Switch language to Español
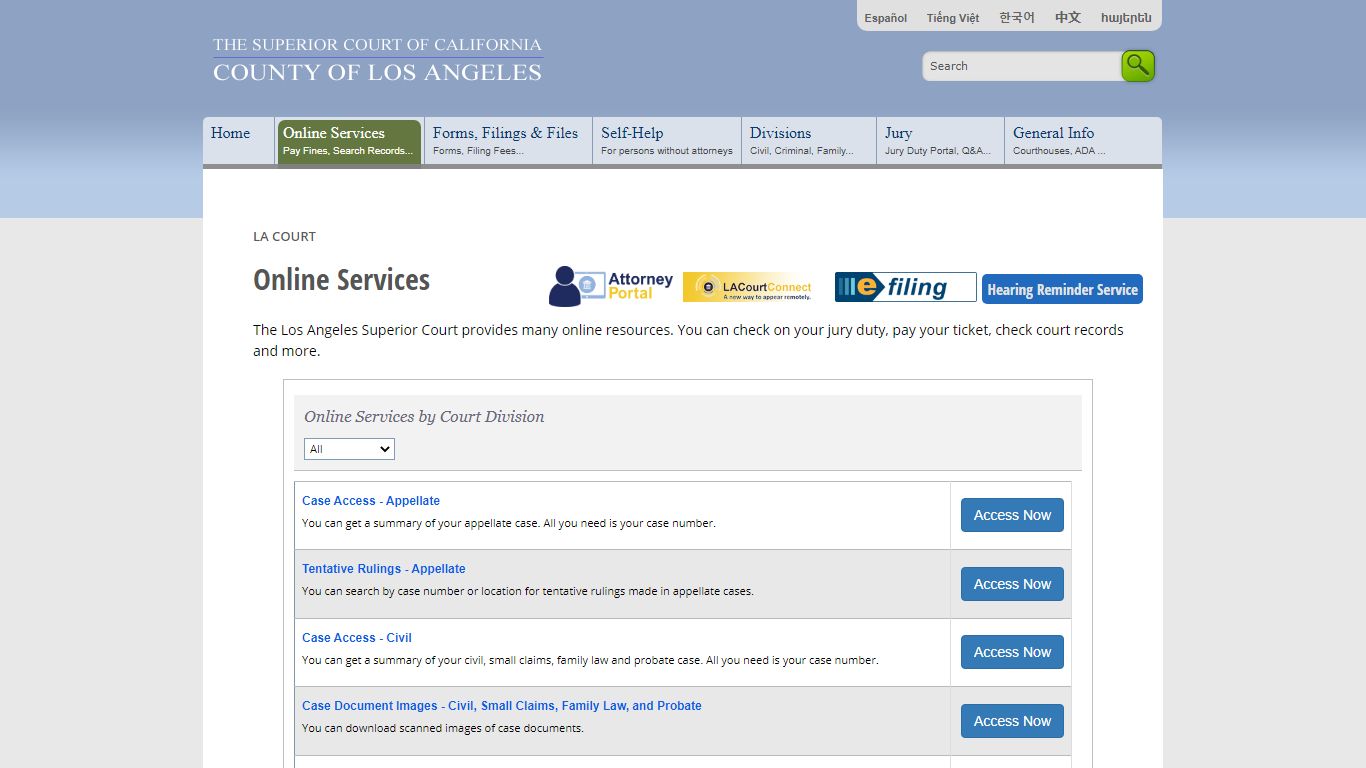The height and width of the screenshot is (768, 1366). pos(886,18)
